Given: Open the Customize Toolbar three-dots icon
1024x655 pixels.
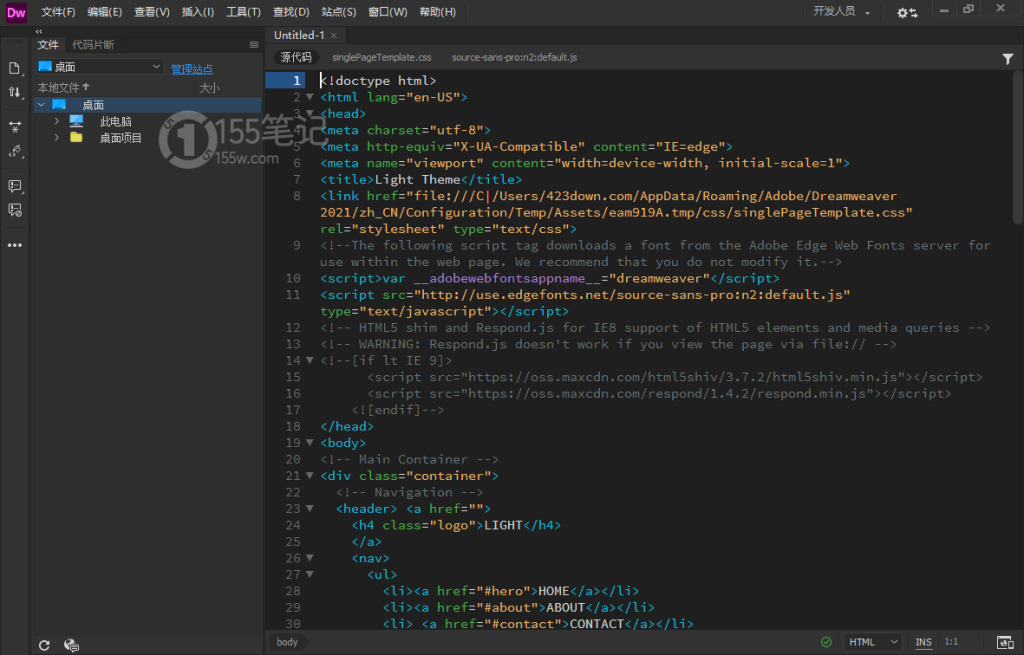Looking at the screenshot, I should tap(15, 245).
